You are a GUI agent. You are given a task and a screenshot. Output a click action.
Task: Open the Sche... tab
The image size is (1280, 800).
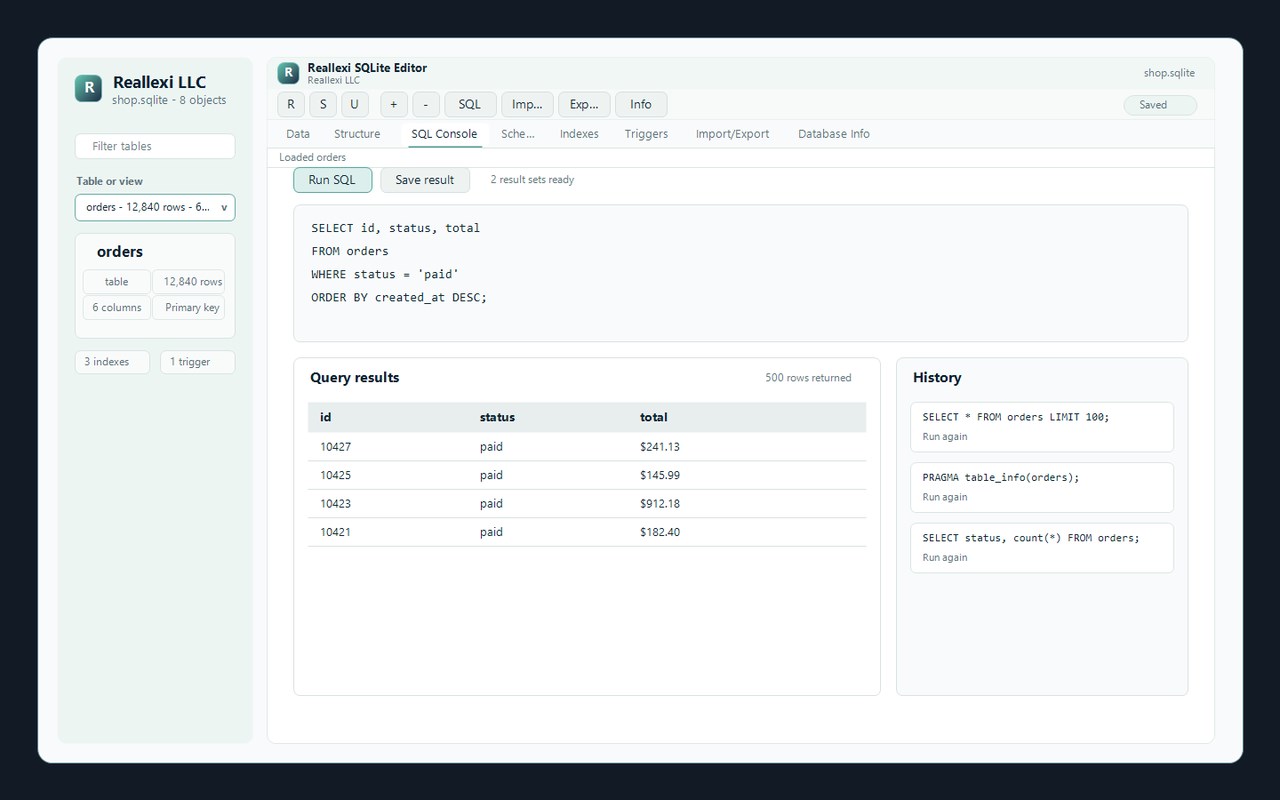coord(518,134)
